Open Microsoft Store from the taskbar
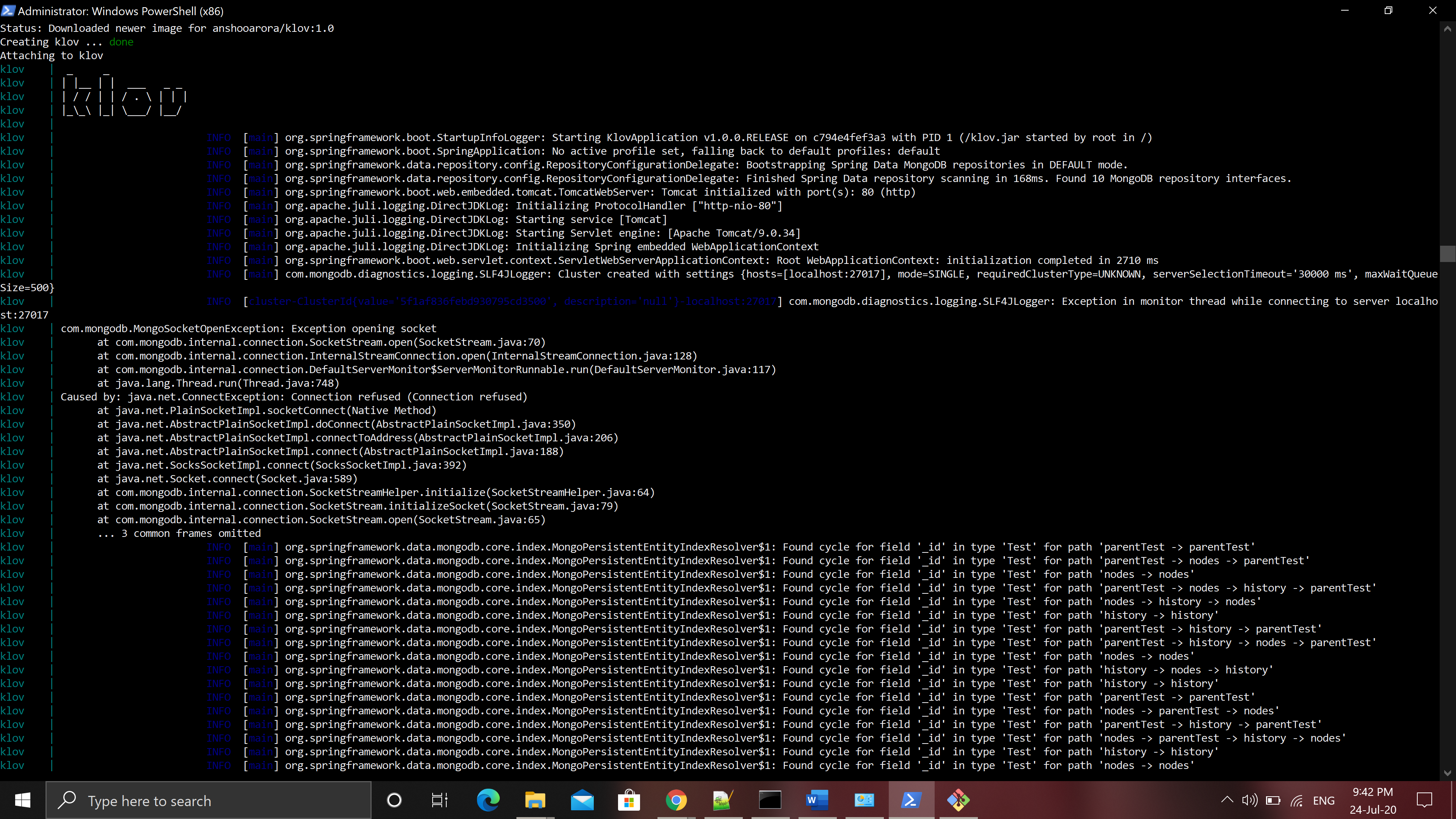This screenshot has height=819, width=1456. tap(629, 800)
